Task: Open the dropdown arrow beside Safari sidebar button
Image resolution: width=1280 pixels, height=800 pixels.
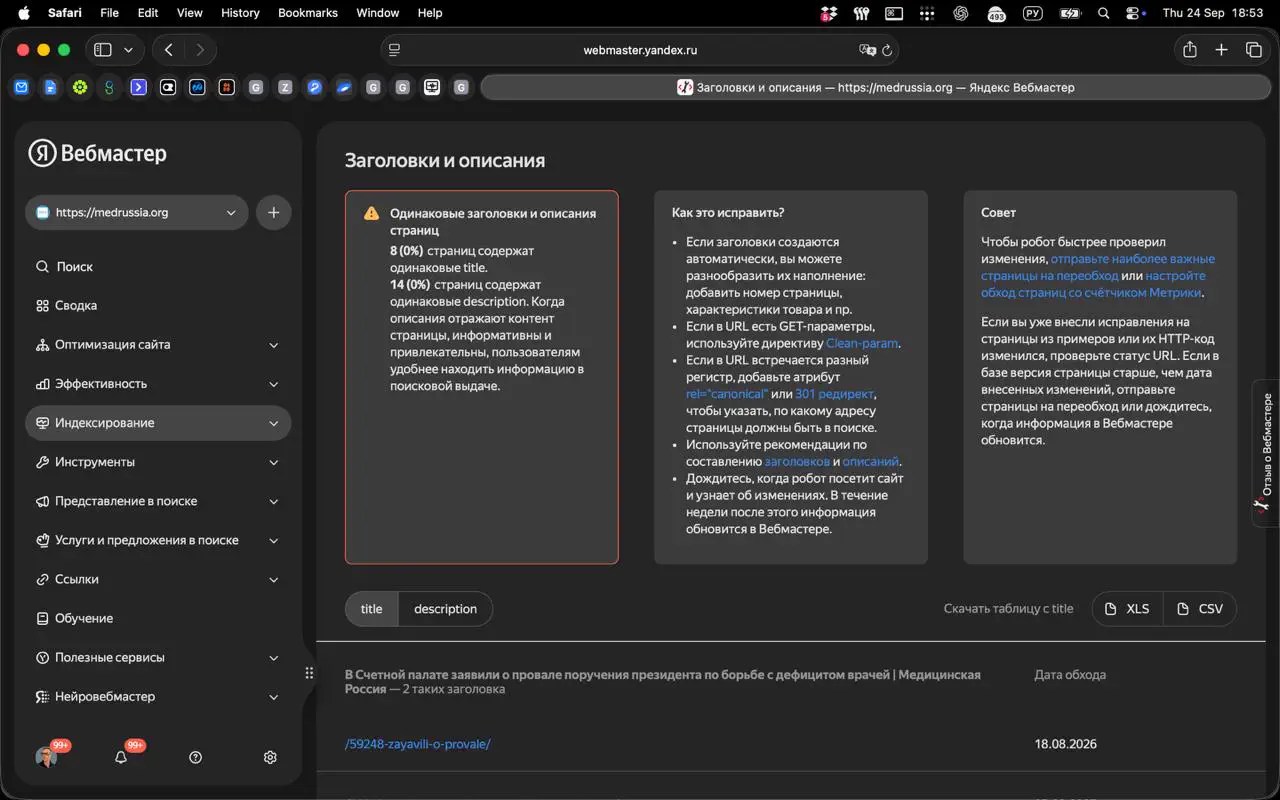Action: [x=129, y=50]
